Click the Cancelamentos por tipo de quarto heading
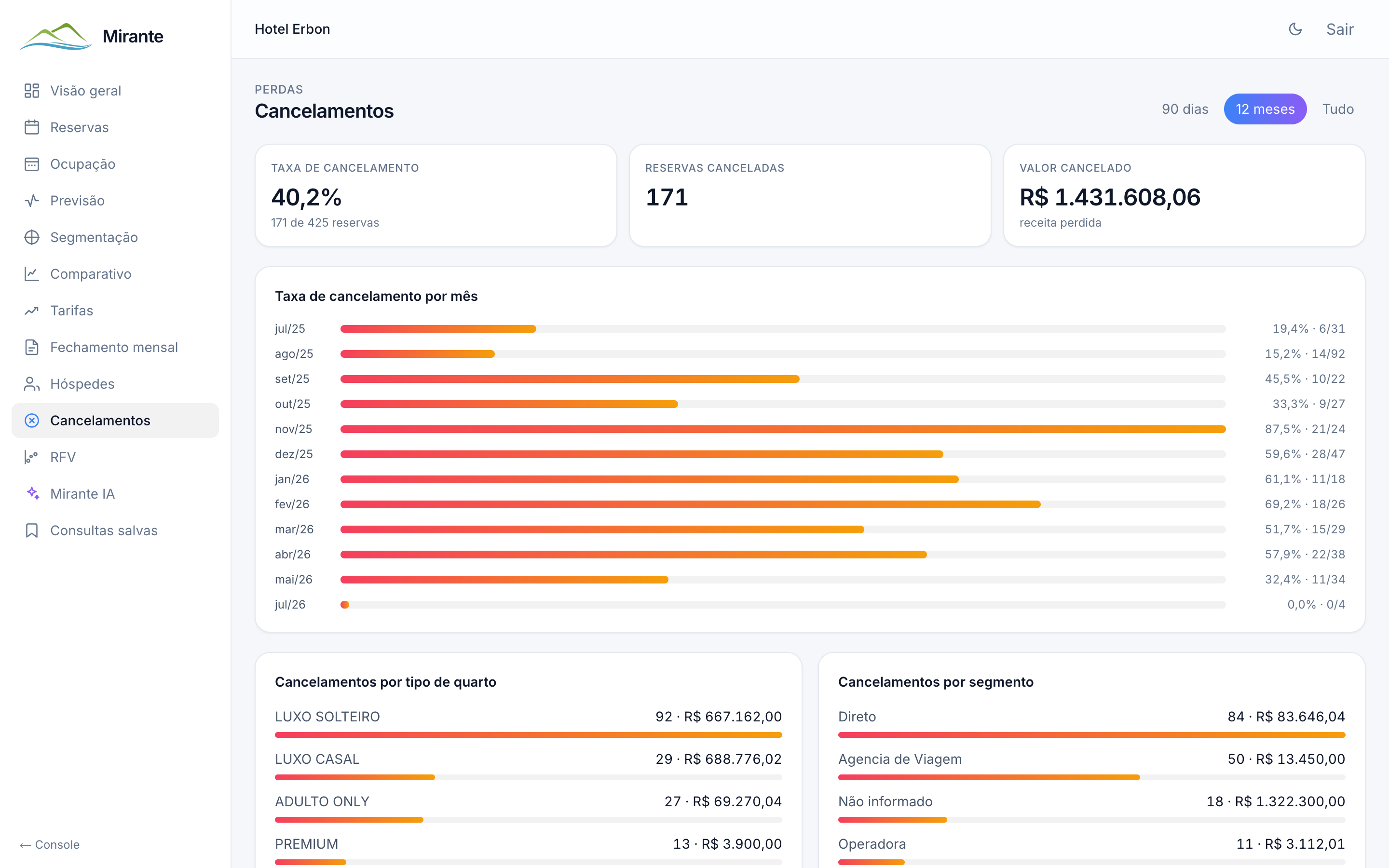The image size is (1389, 868). (385, 682)
